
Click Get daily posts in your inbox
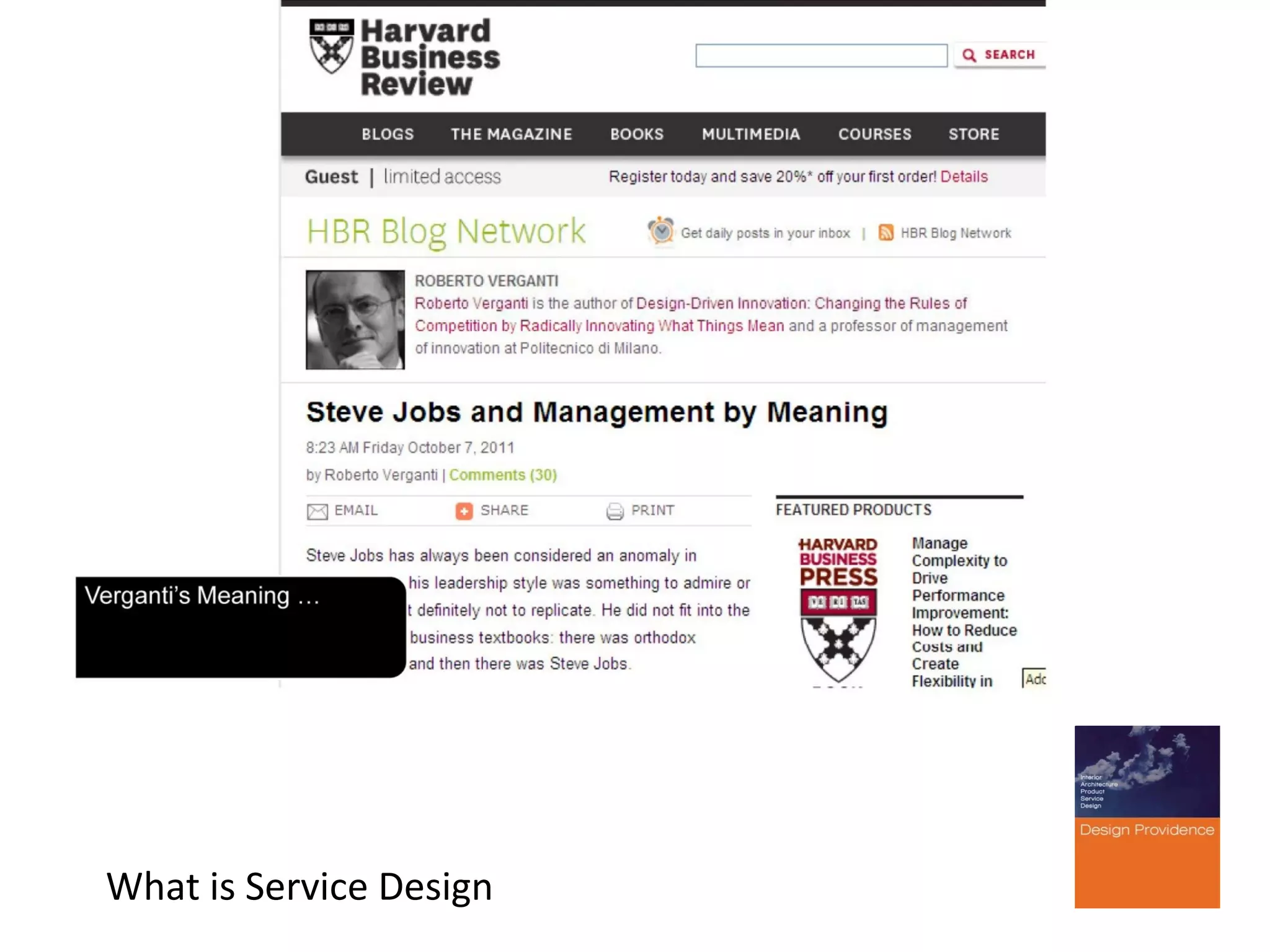pos(765,234)
